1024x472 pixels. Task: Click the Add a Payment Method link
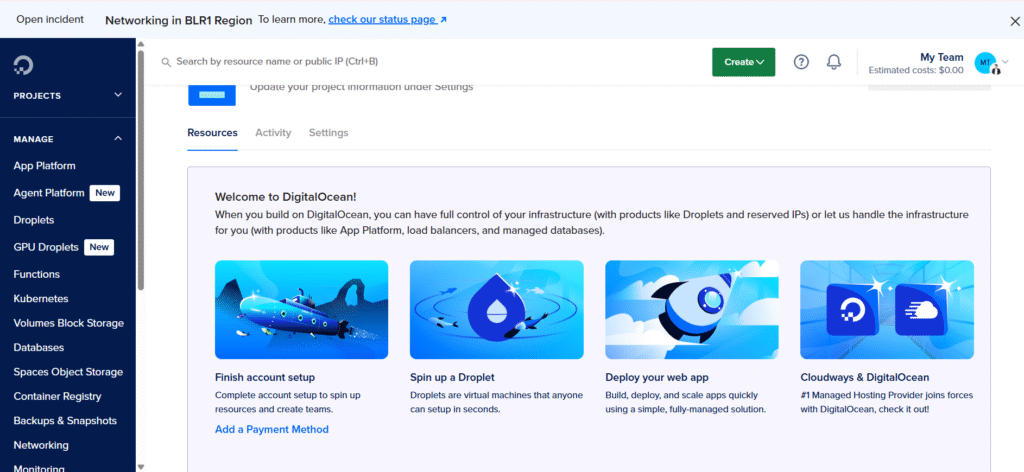coord(271,429)
